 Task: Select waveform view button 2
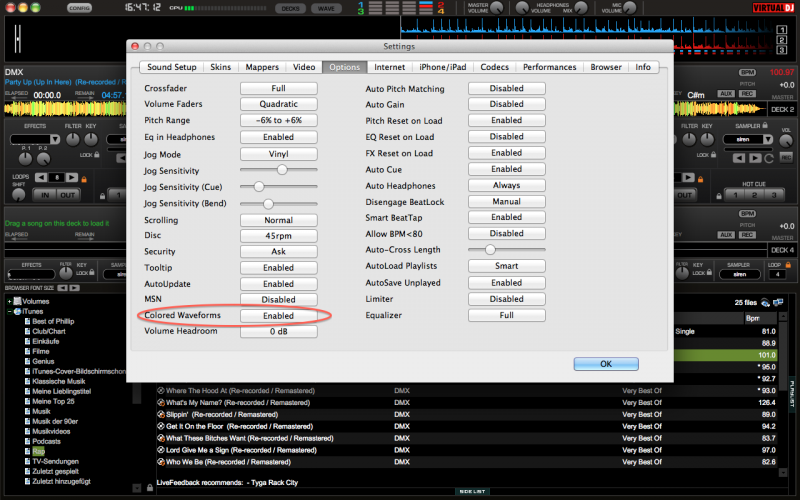[x=782, y=40]
